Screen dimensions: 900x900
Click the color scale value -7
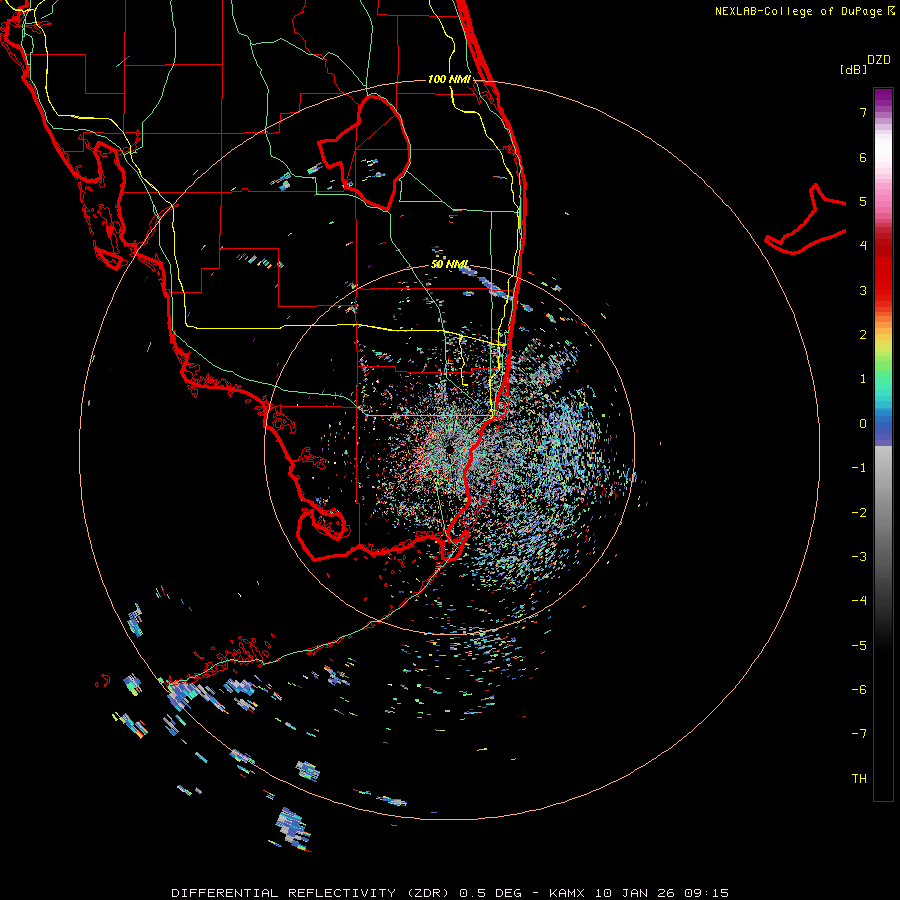pos(859,734)
